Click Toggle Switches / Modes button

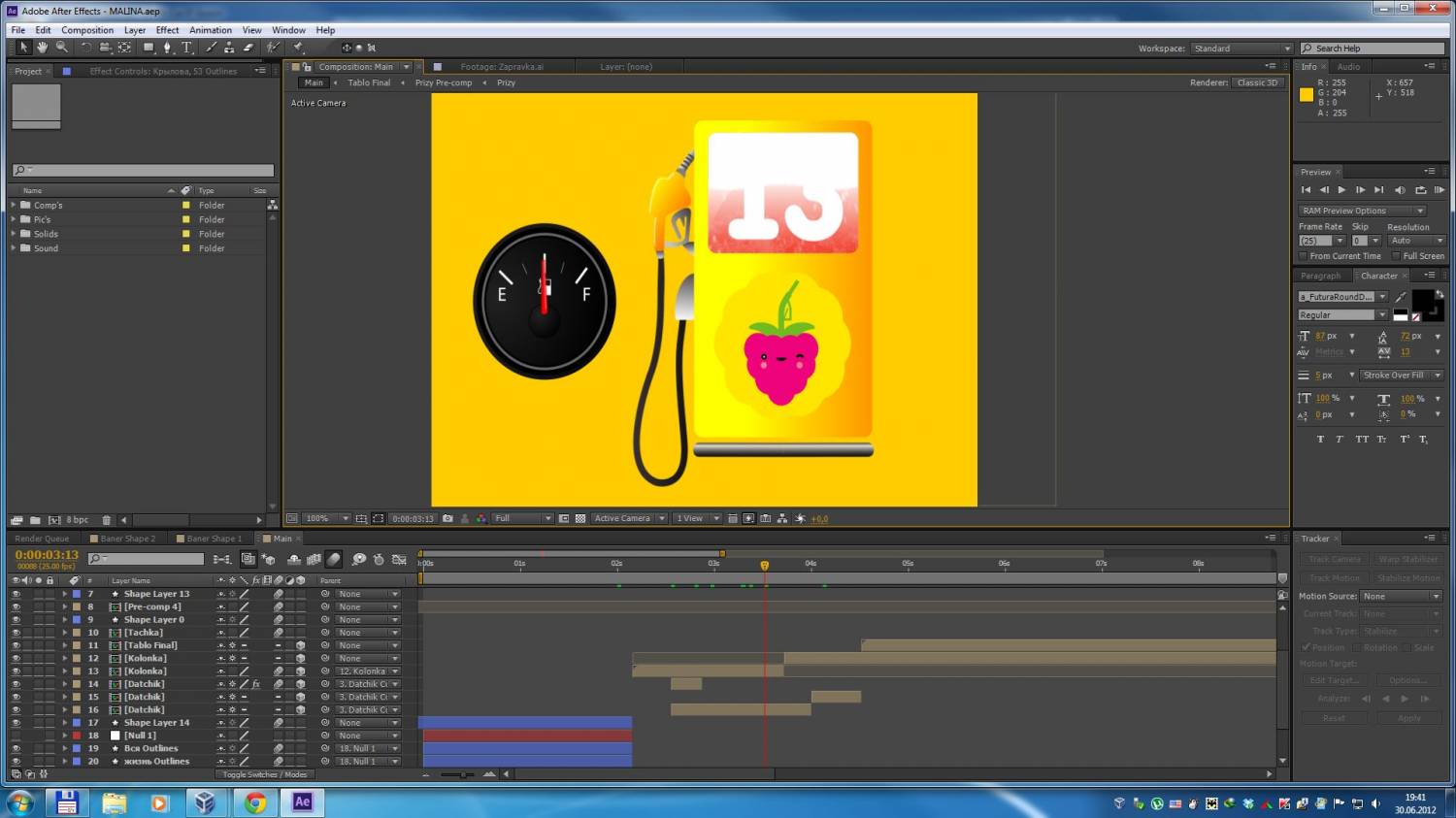[264, 774]
